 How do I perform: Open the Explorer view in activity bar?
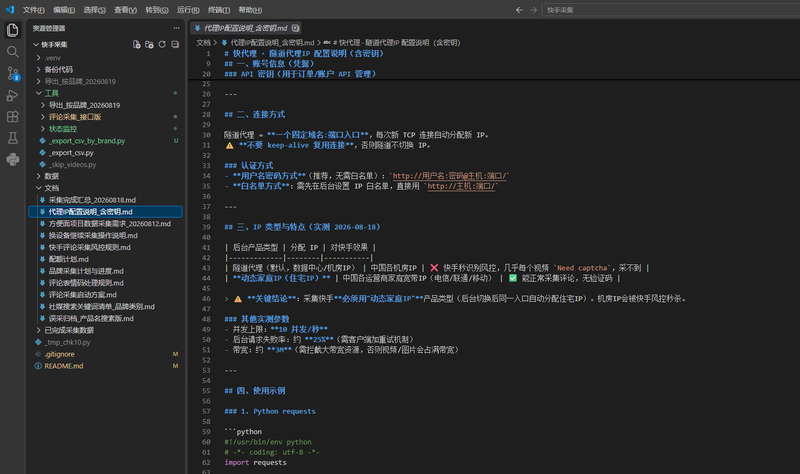point(13,30)
